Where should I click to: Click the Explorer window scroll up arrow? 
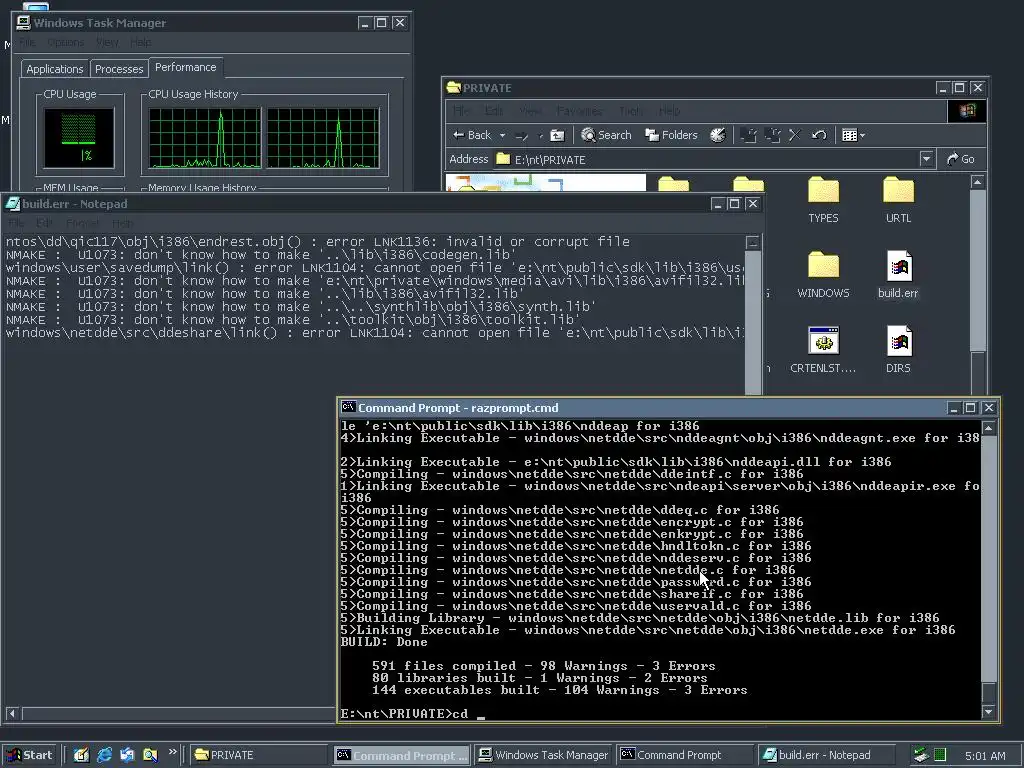coord(978,182)
